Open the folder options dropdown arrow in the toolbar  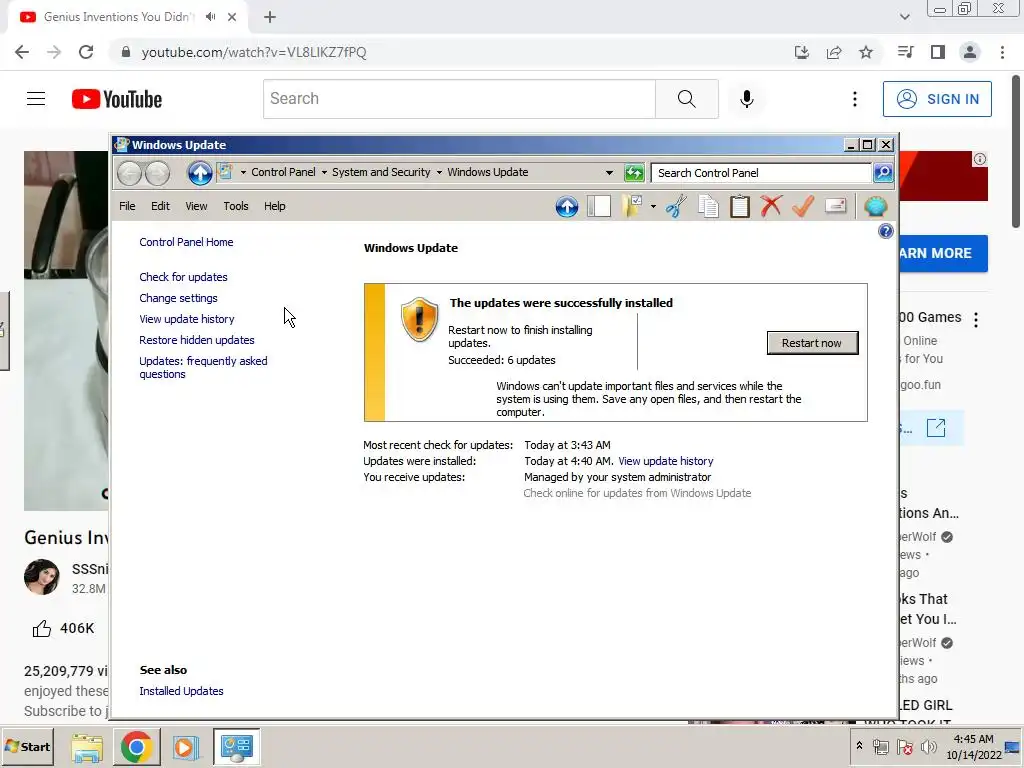pyautogui.click(x=653, y=206)
